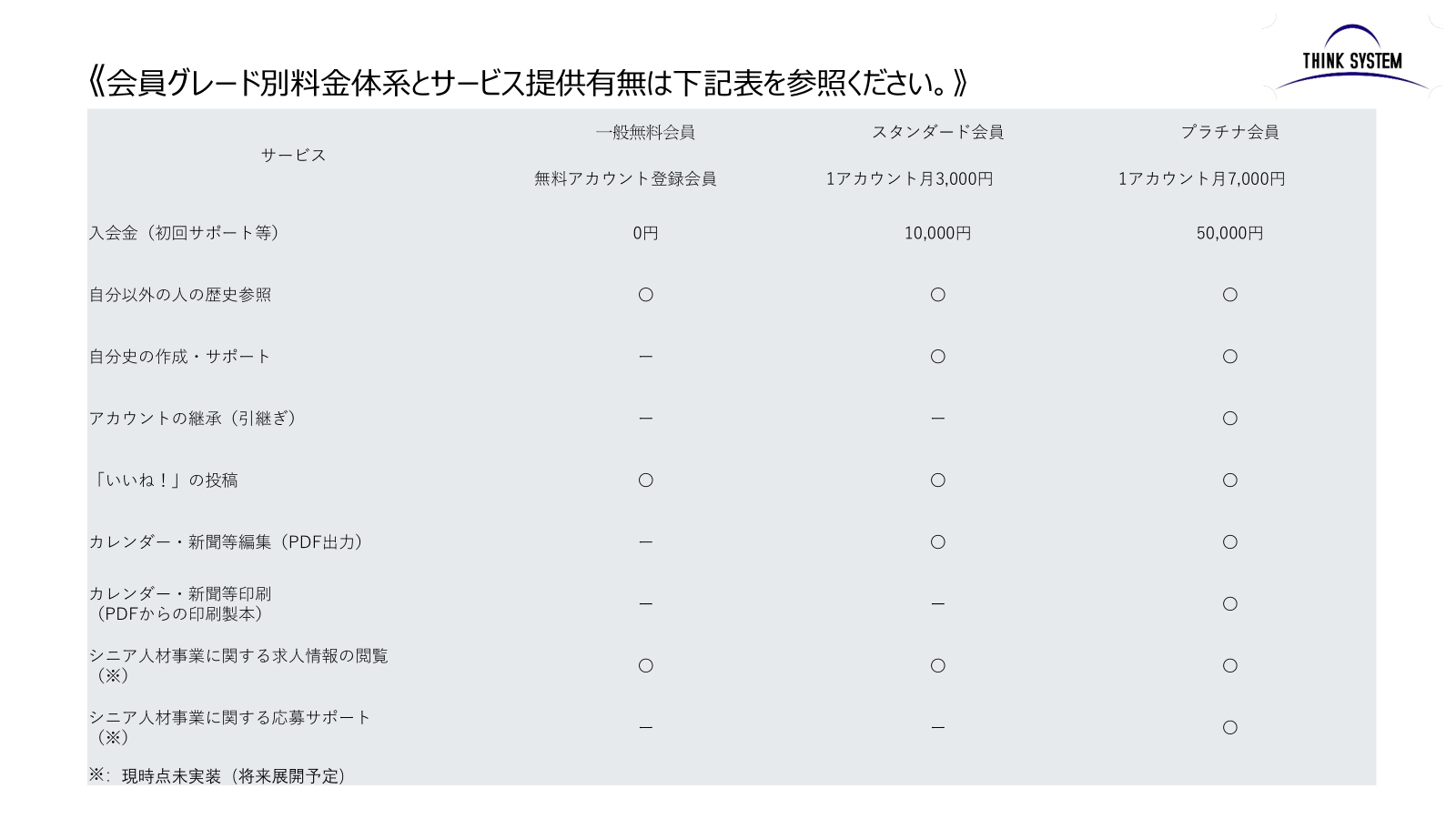Image resolution: width=1456 pixels, height=819 pixels.
Task: Select the 一般無料会員 column header
Action: coord(645,133)
